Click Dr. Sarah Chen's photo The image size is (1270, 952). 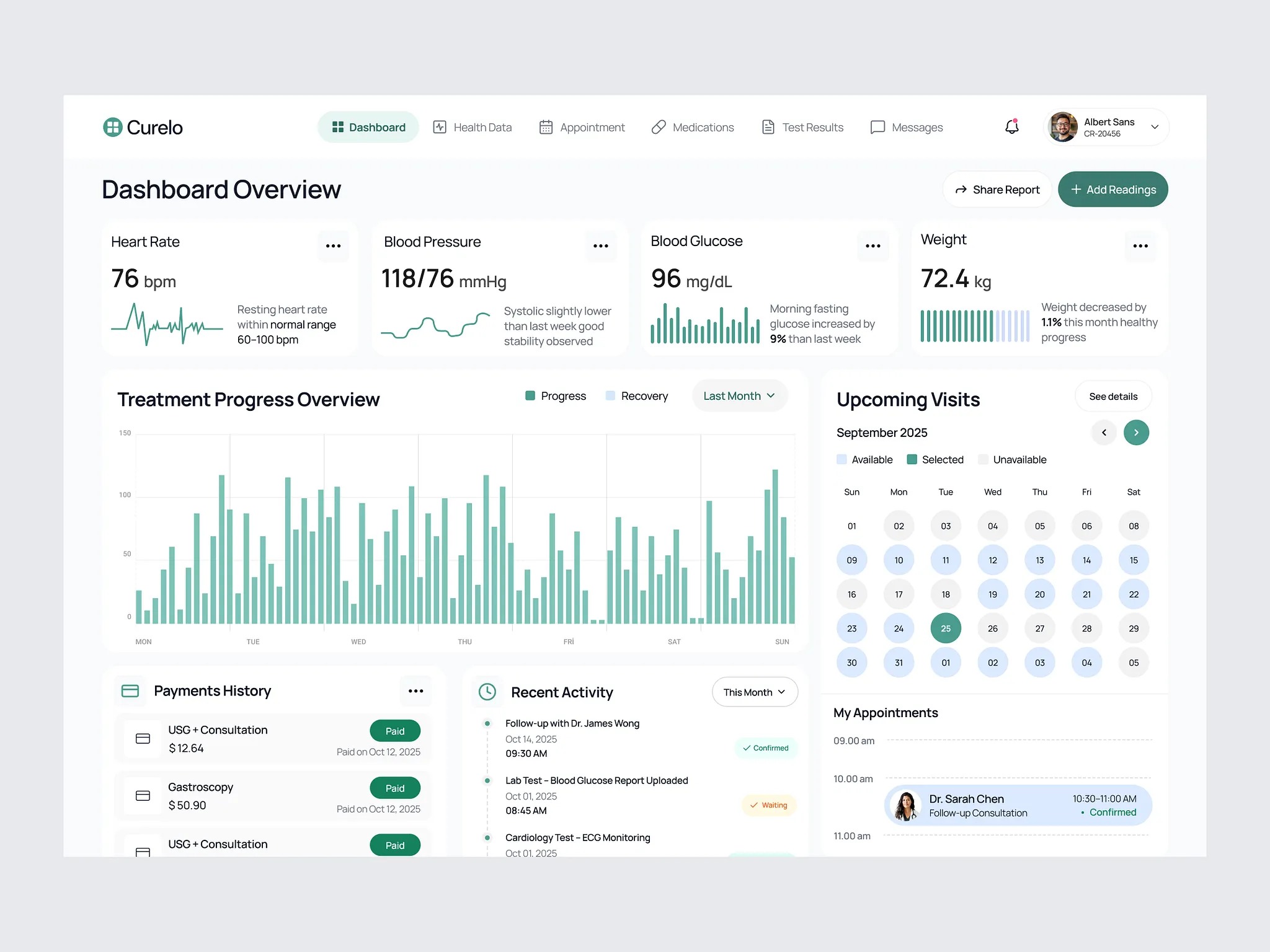click(905, 806)
